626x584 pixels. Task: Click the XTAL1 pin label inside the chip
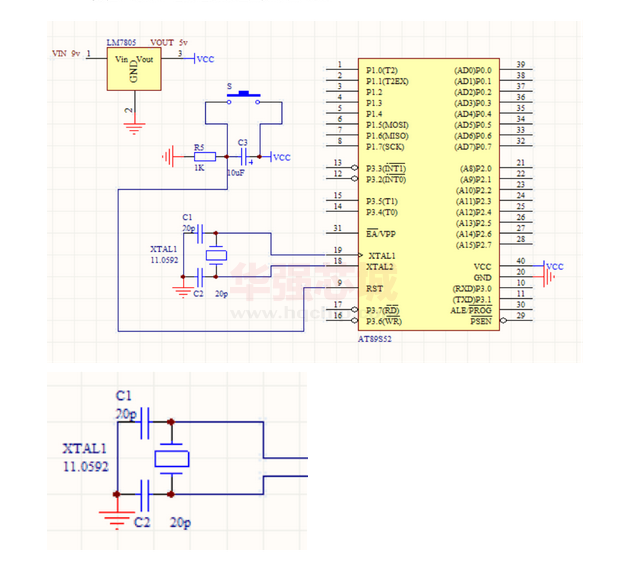(381, 255)
